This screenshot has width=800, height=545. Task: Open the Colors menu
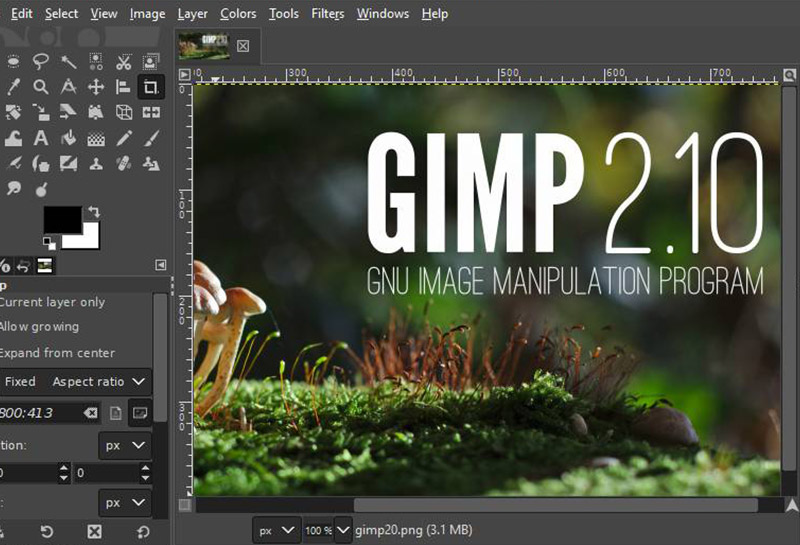click(x=238, y=14)
